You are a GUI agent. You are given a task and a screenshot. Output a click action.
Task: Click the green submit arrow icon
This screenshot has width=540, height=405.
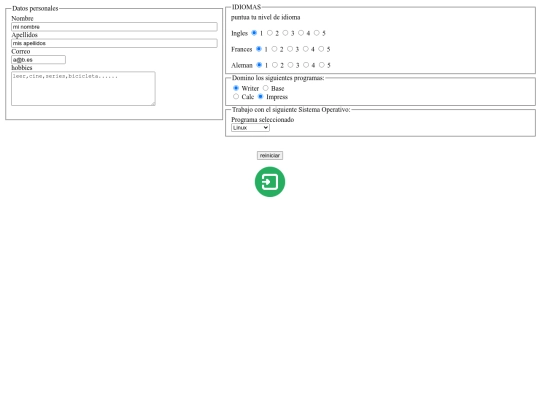click(270, 182)
